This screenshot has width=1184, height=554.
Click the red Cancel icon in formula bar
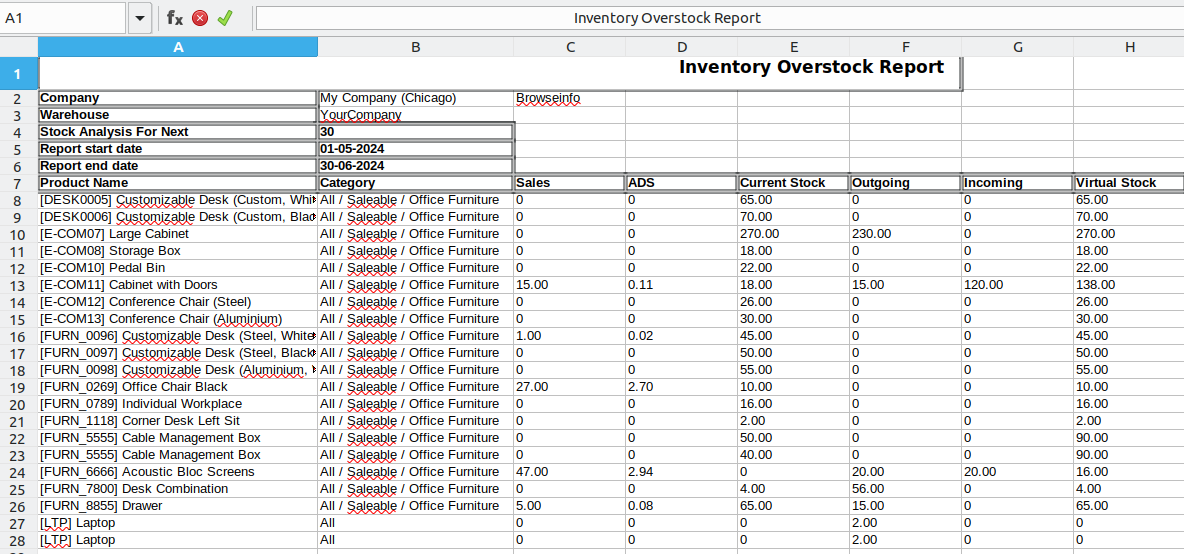pyautogui.click(x=200, y=18)
